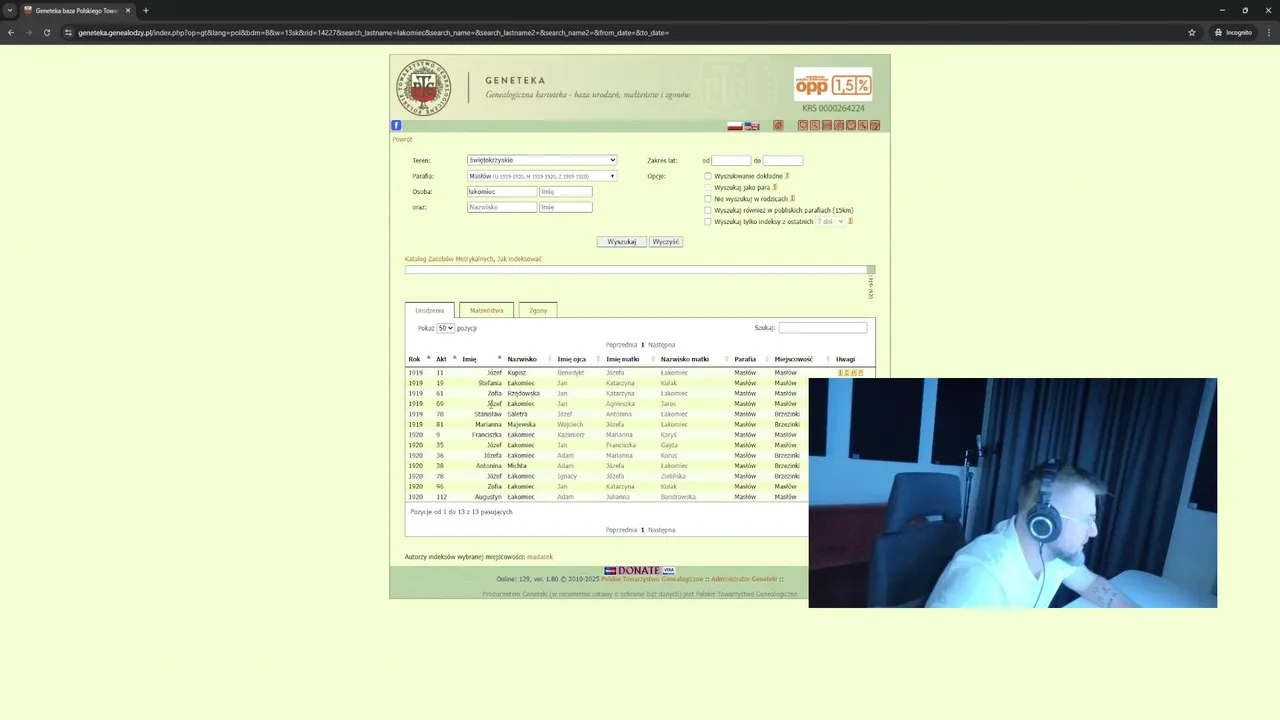Open the Facebook page icon
This screenshot has width=1280, height=720.
[396, 125]
